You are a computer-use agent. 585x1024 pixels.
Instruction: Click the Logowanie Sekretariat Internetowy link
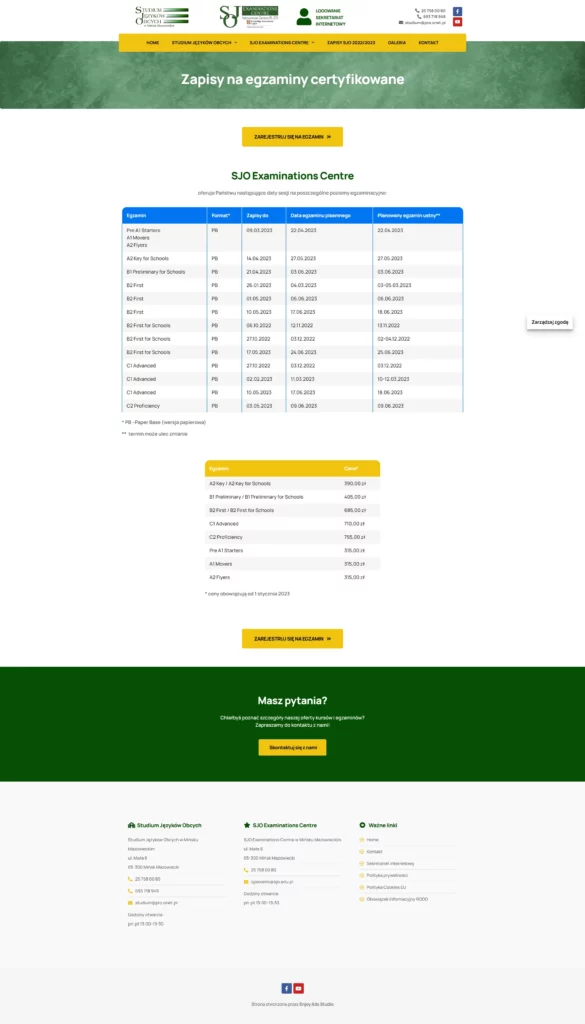click(x=330, y=17)
